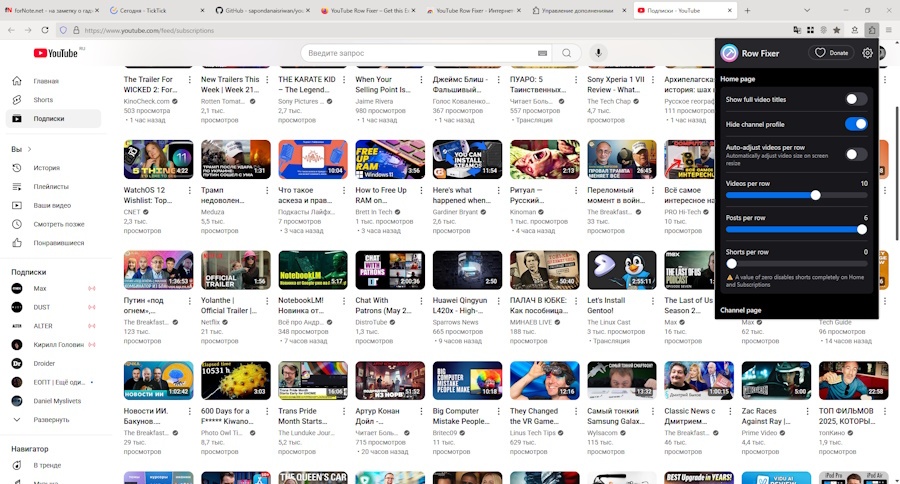Open the They Changed the VR Game thumbnail
The width and height of the screenshot is (900, 484).
tap(545, 380)
